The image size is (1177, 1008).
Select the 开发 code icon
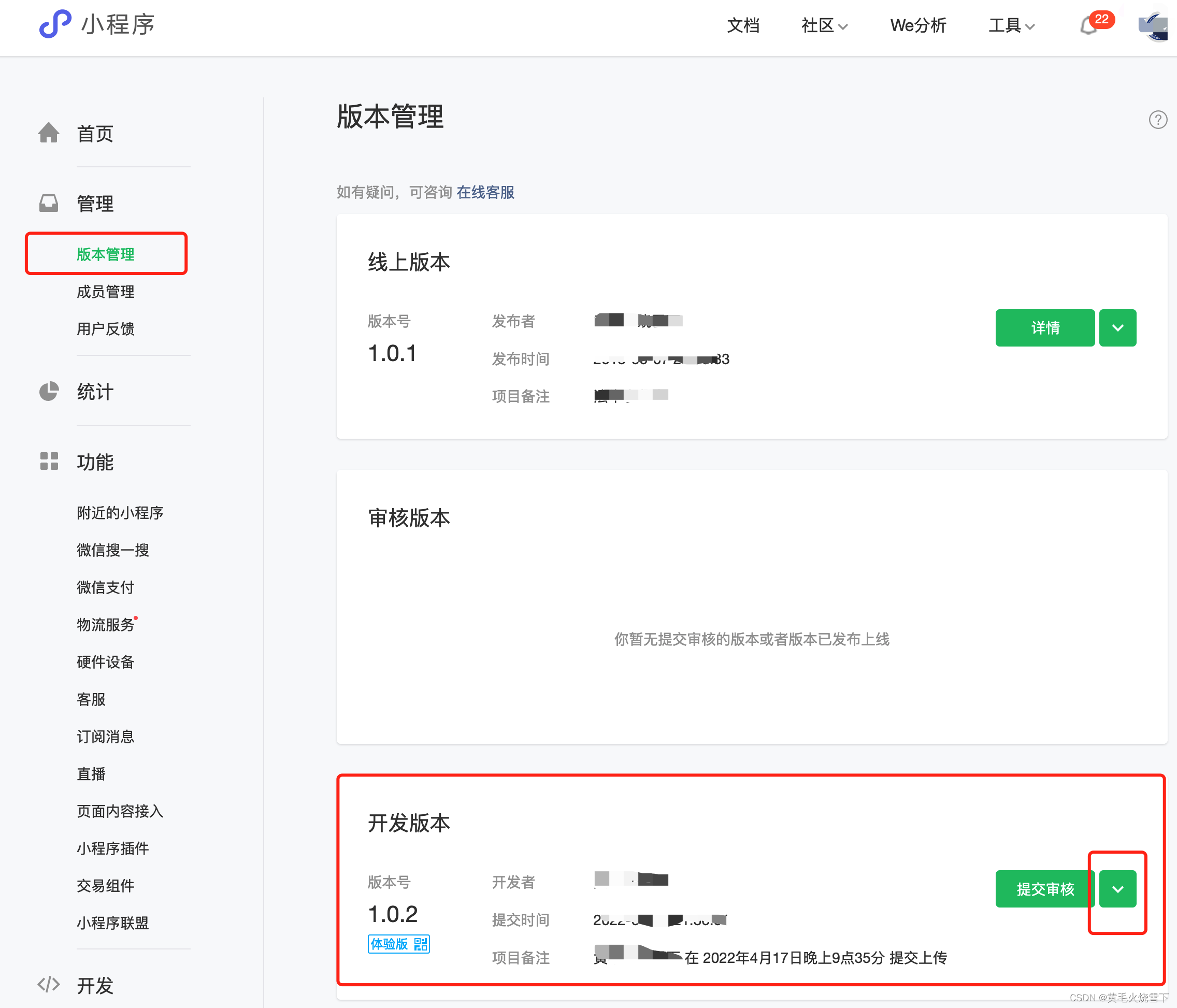point(49,985)
